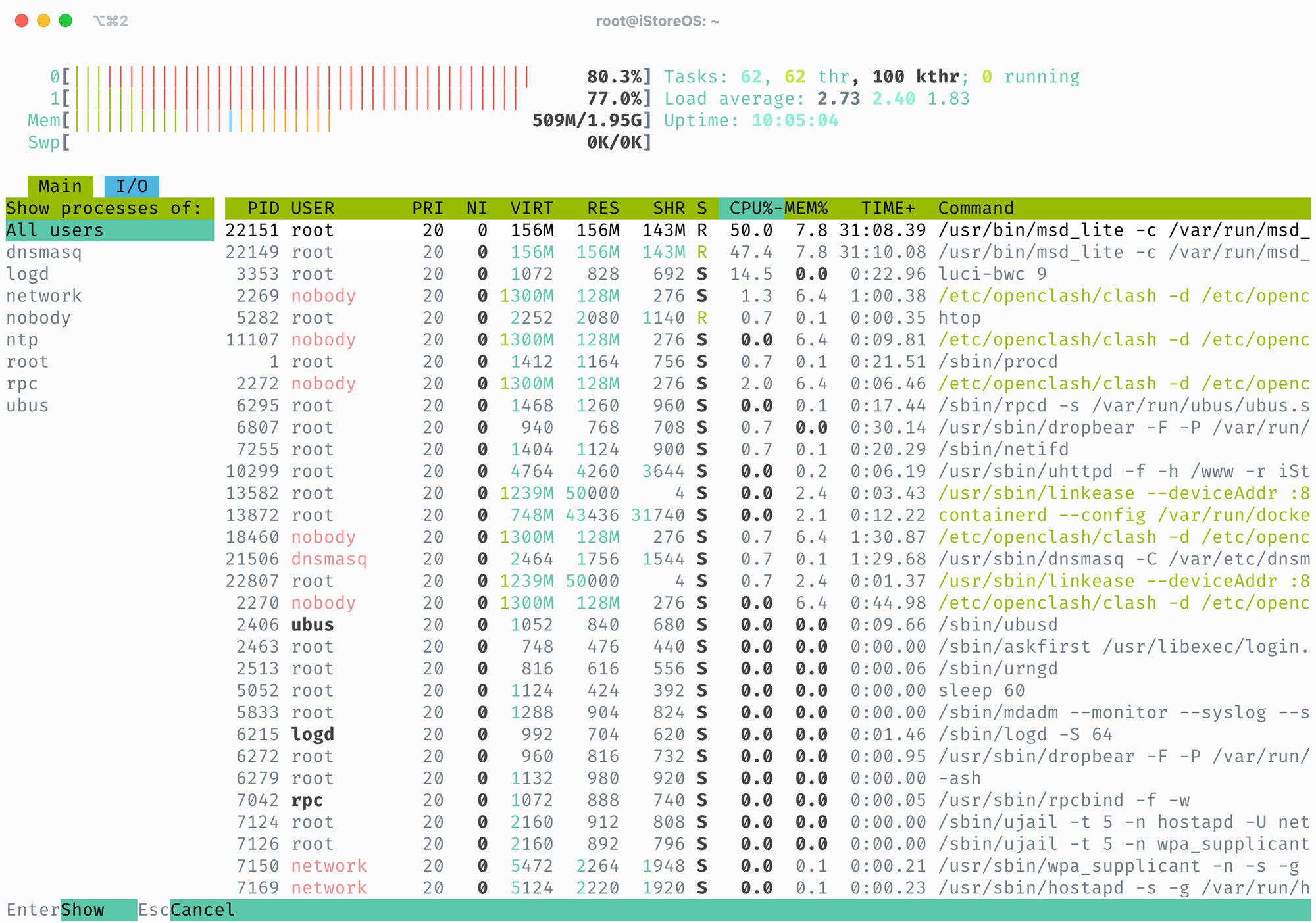1316x923 pixels.
Task: Click the TIME+ column header
Action: tap(888, 209)
